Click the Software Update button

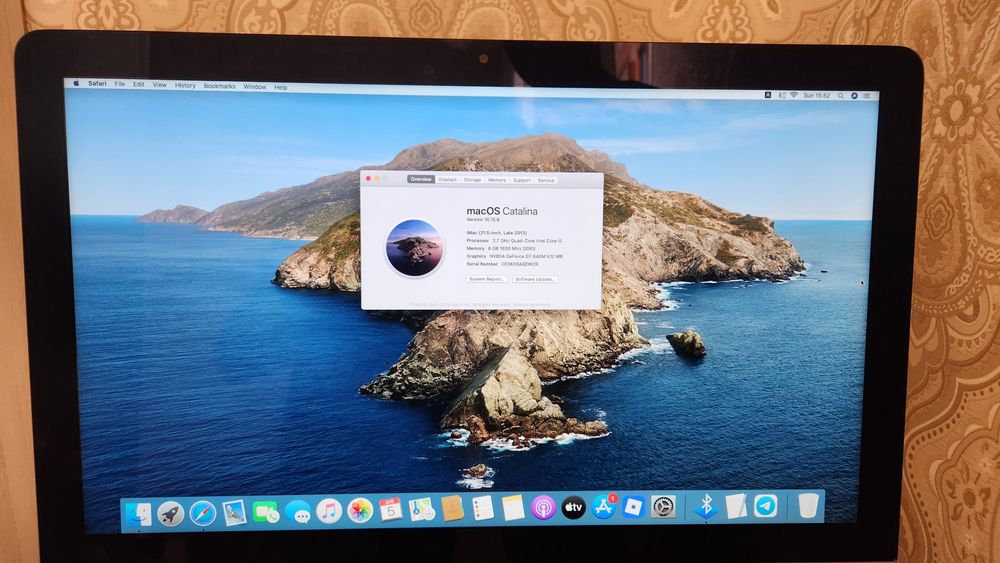[535, 279]
